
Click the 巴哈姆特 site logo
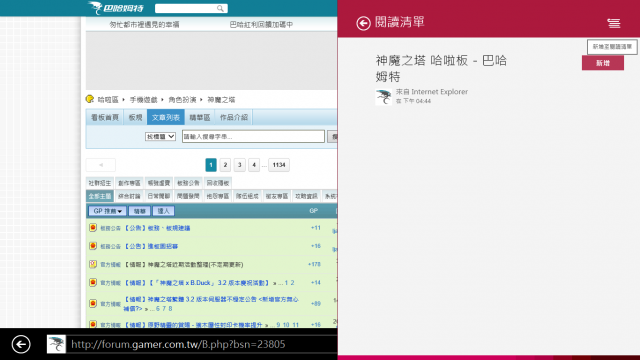tap(116, 8)
